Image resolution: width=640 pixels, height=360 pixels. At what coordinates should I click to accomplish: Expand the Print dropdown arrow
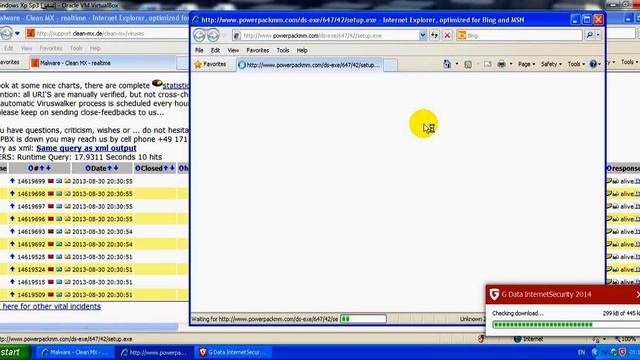point(511,64)
